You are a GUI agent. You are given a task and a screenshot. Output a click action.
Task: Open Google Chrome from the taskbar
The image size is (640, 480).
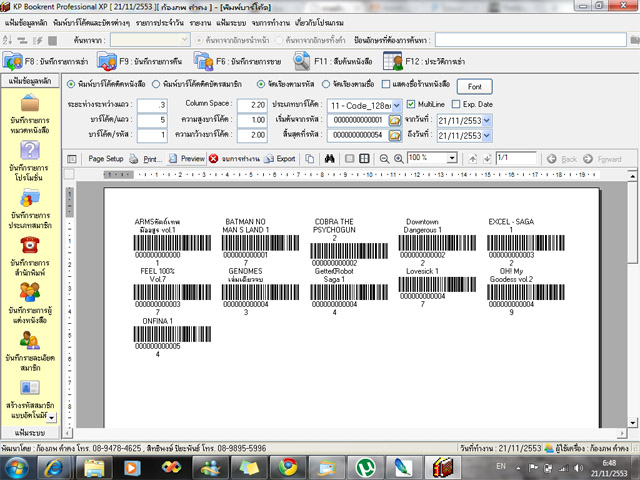(288, 468)
